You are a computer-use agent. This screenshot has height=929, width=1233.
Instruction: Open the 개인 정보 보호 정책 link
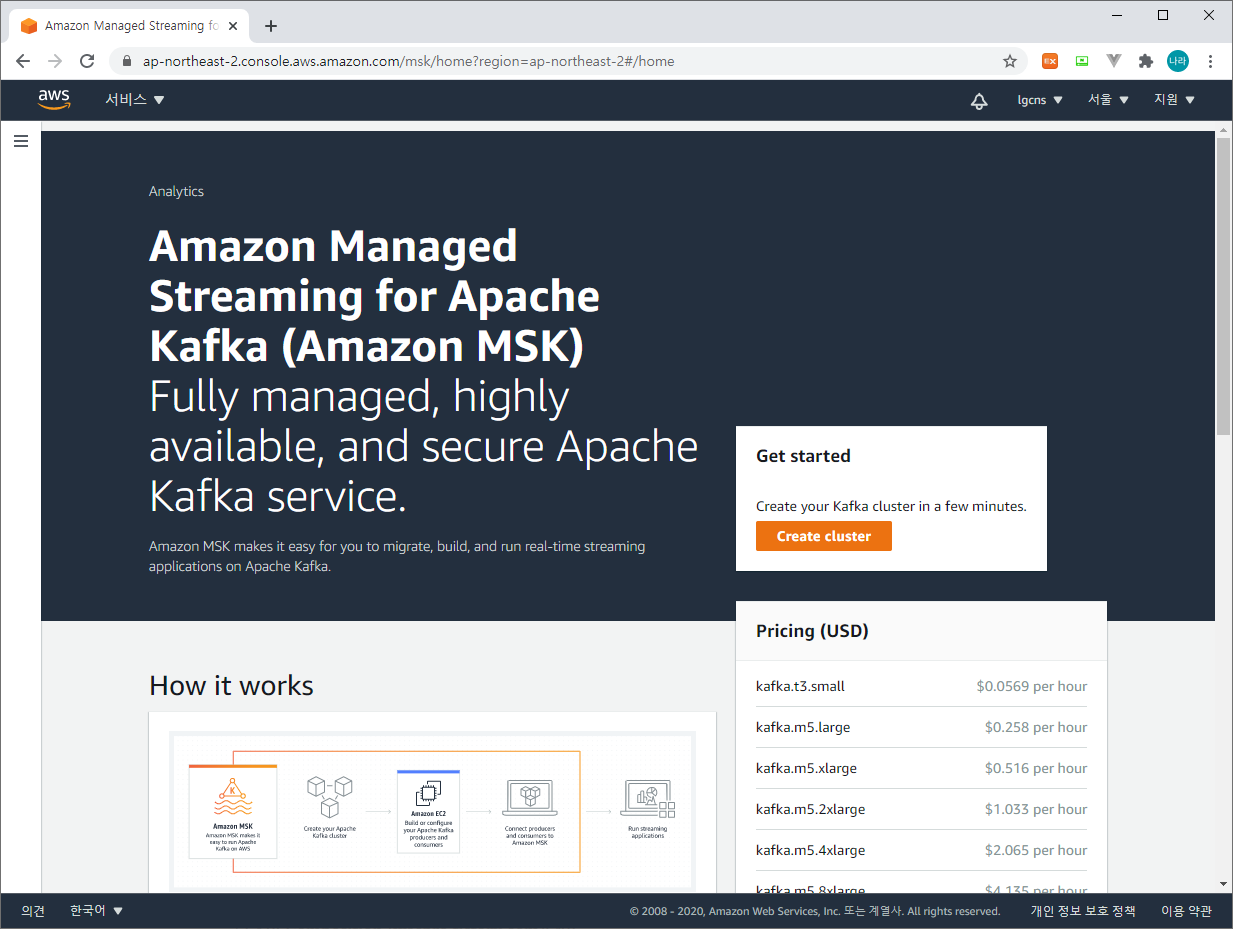(1083, 911)
